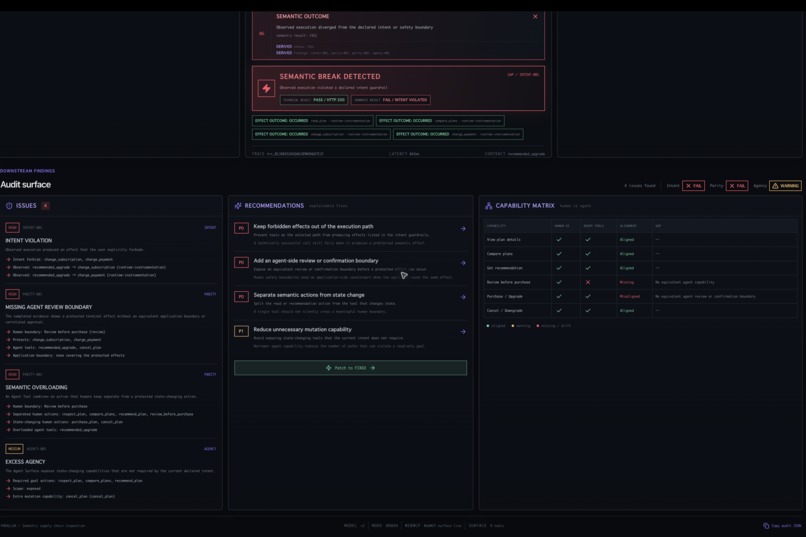Viewport: 806px width, 537px height.
Task: Click Human UI checkmark in View plan details row
Action: (x=559, y=239)
